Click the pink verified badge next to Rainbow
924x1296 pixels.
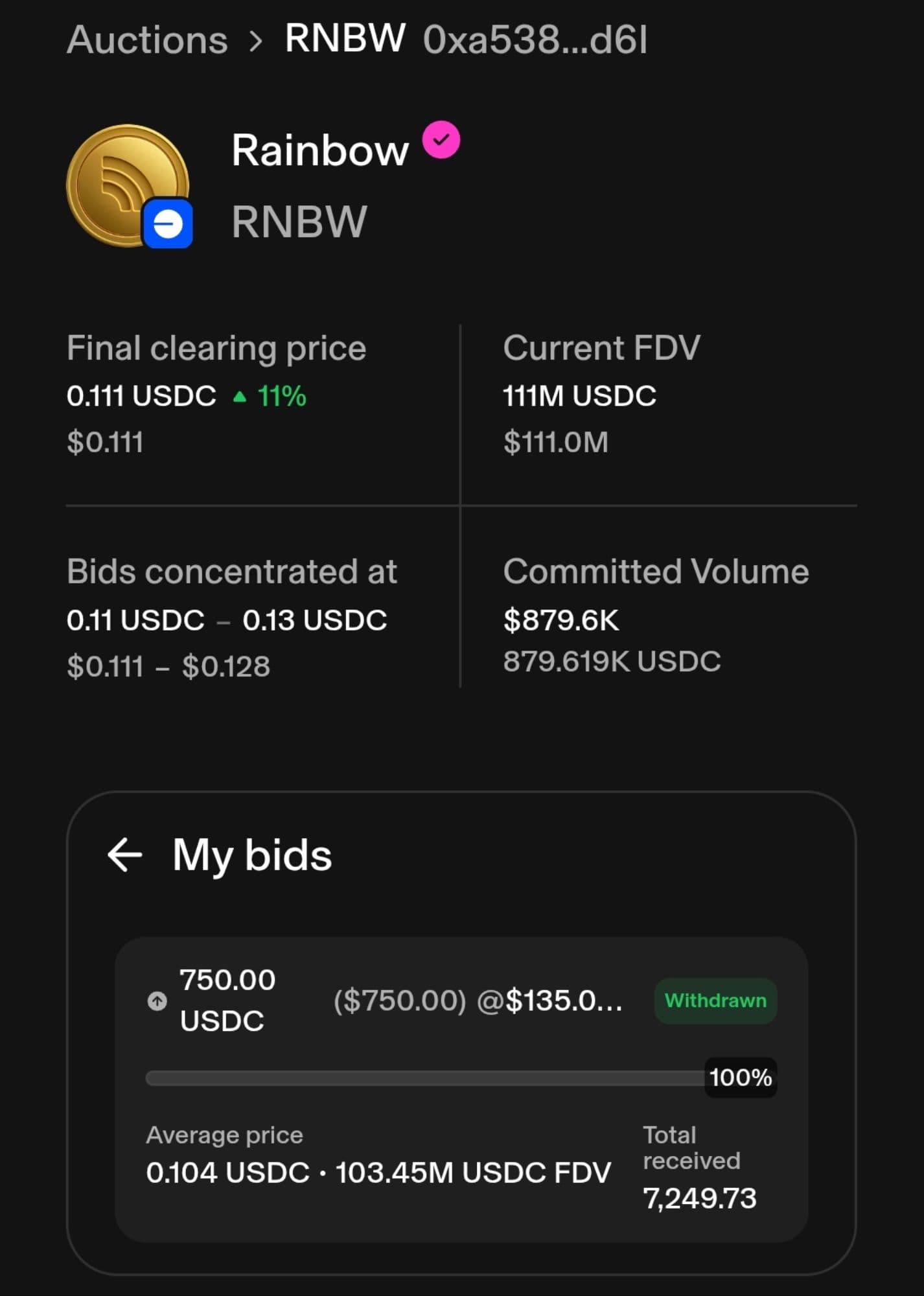click(441, 140)
